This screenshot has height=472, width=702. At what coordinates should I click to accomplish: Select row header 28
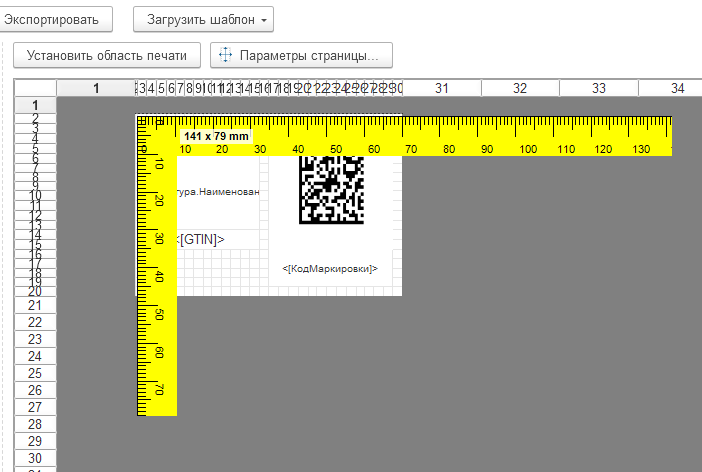tap(35, 425)
